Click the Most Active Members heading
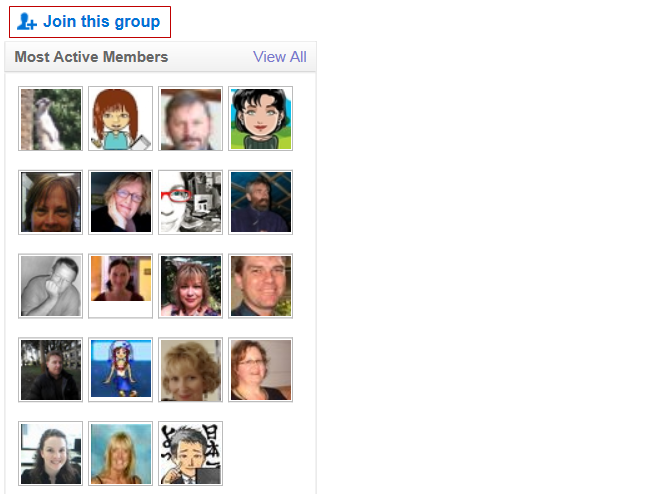The width and height of the screenshot is (650, 494). click(x=91, y=57)
